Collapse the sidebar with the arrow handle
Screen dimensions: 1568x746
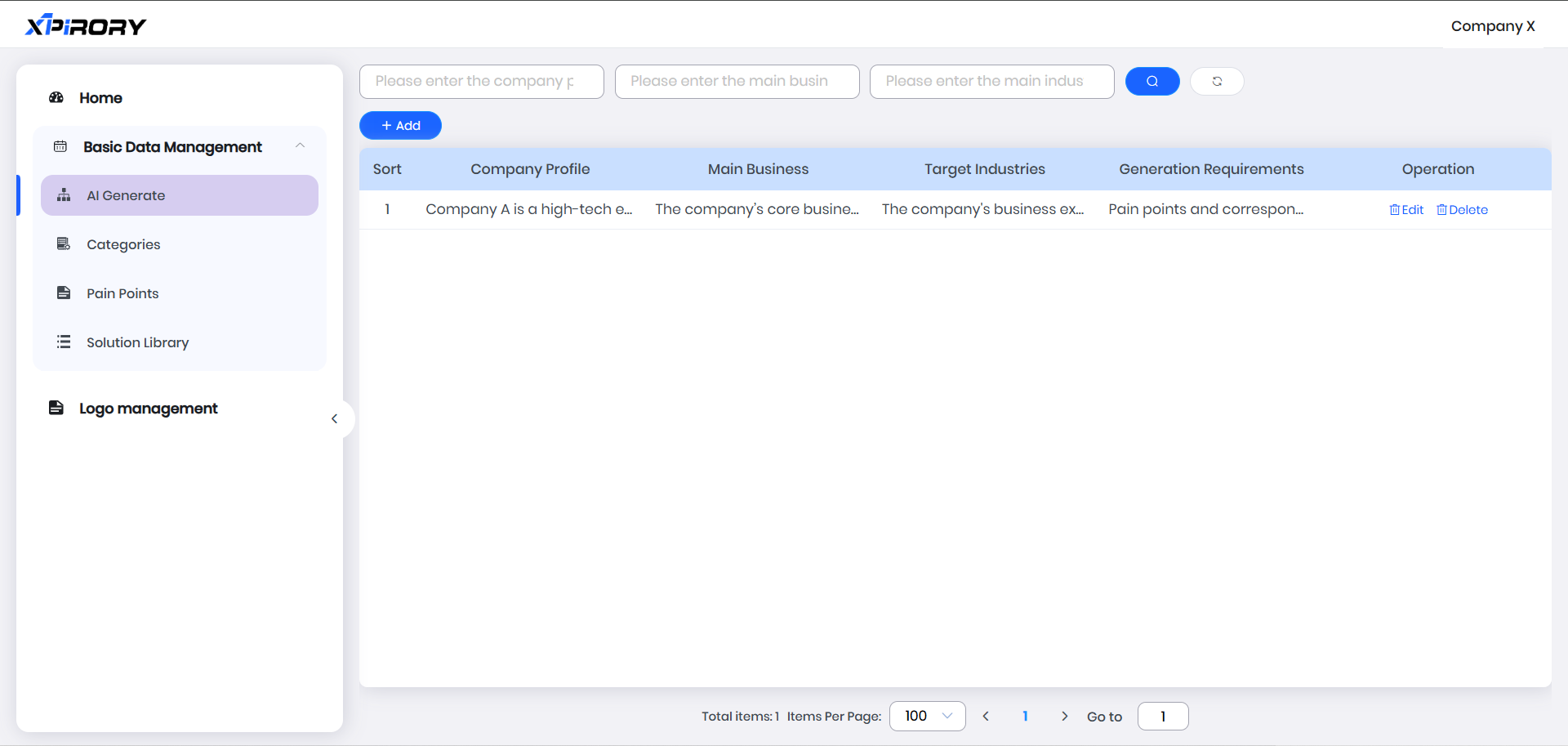335,419
